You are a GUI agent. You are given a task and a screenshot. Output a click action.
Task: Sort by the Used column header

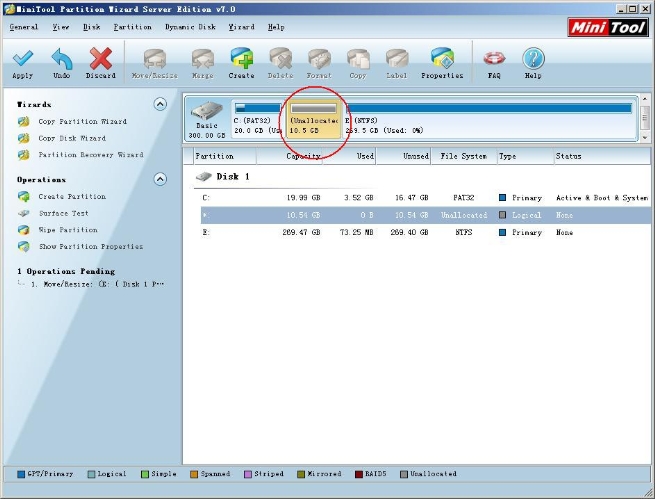coord(349,156)
